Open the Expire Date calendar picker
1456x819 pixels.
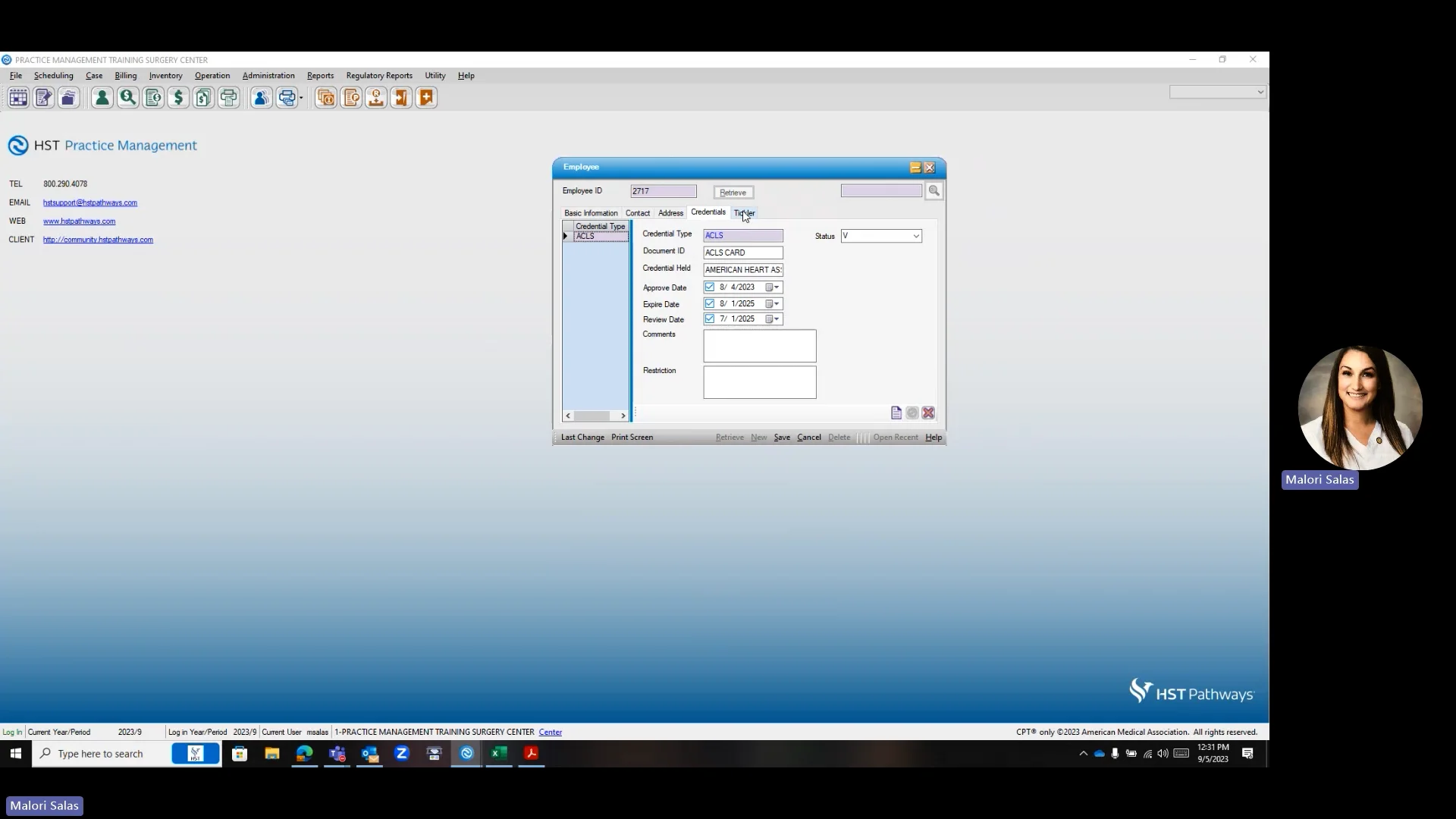[x=772, y=303]
